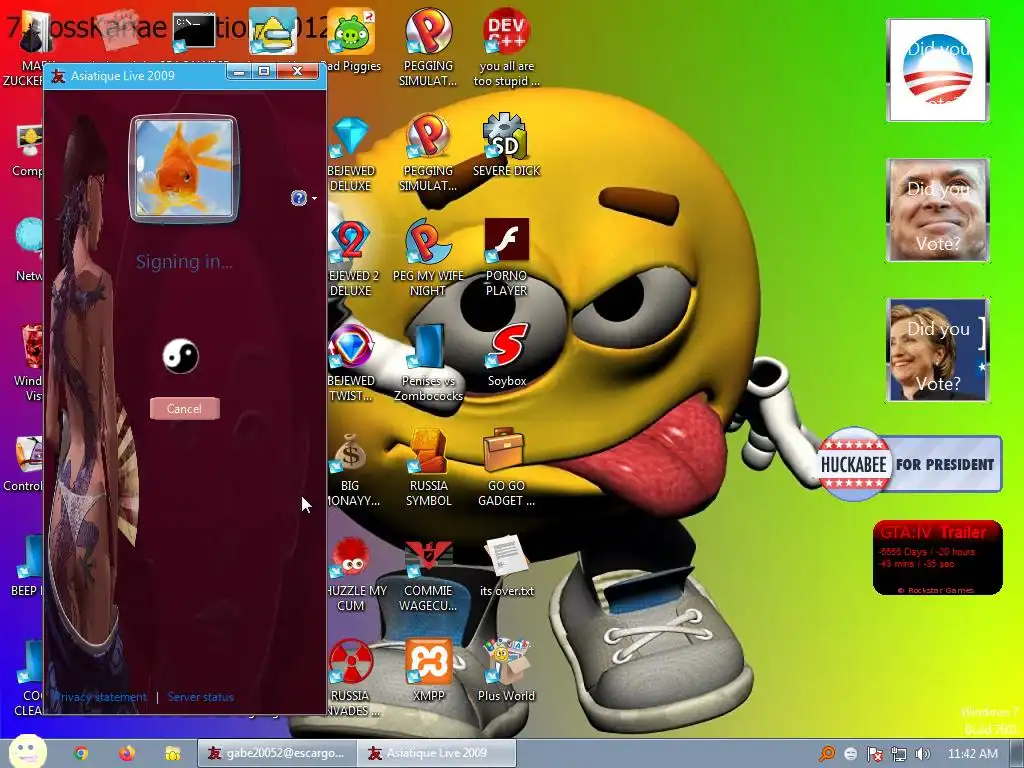This screenshot has width=1024, height=768.
Task: Open the Bad Piggies desktop shortcut
Action: tap(351, 41)
